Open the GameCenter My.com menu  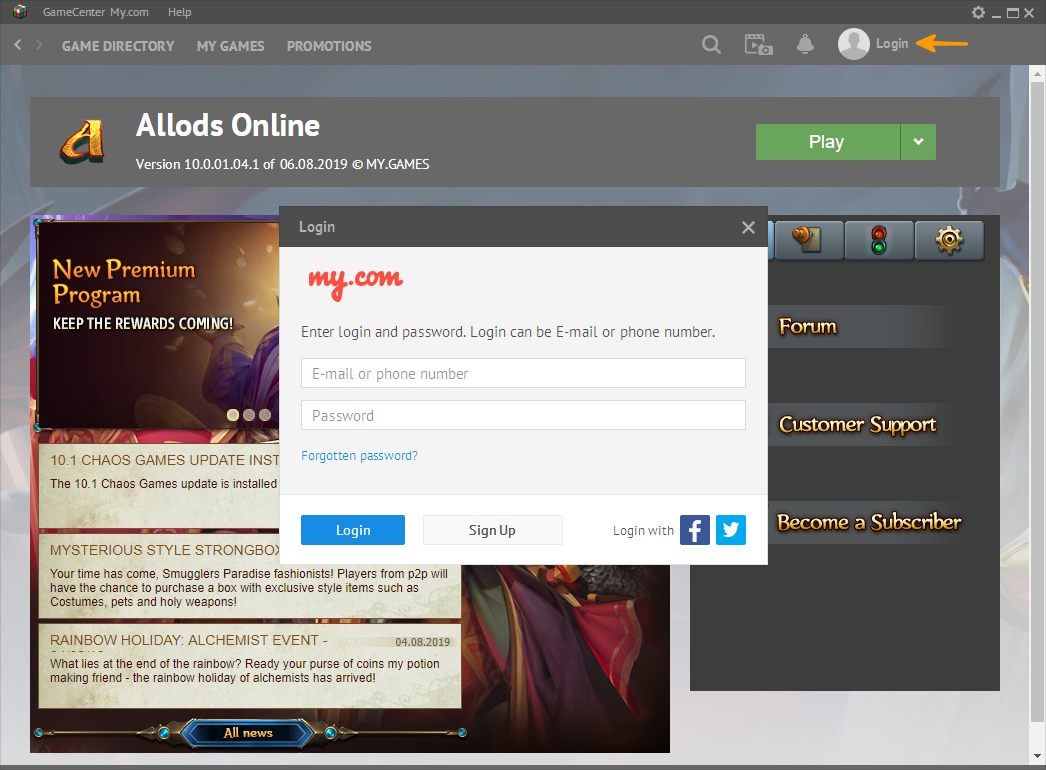coord(95,12)
